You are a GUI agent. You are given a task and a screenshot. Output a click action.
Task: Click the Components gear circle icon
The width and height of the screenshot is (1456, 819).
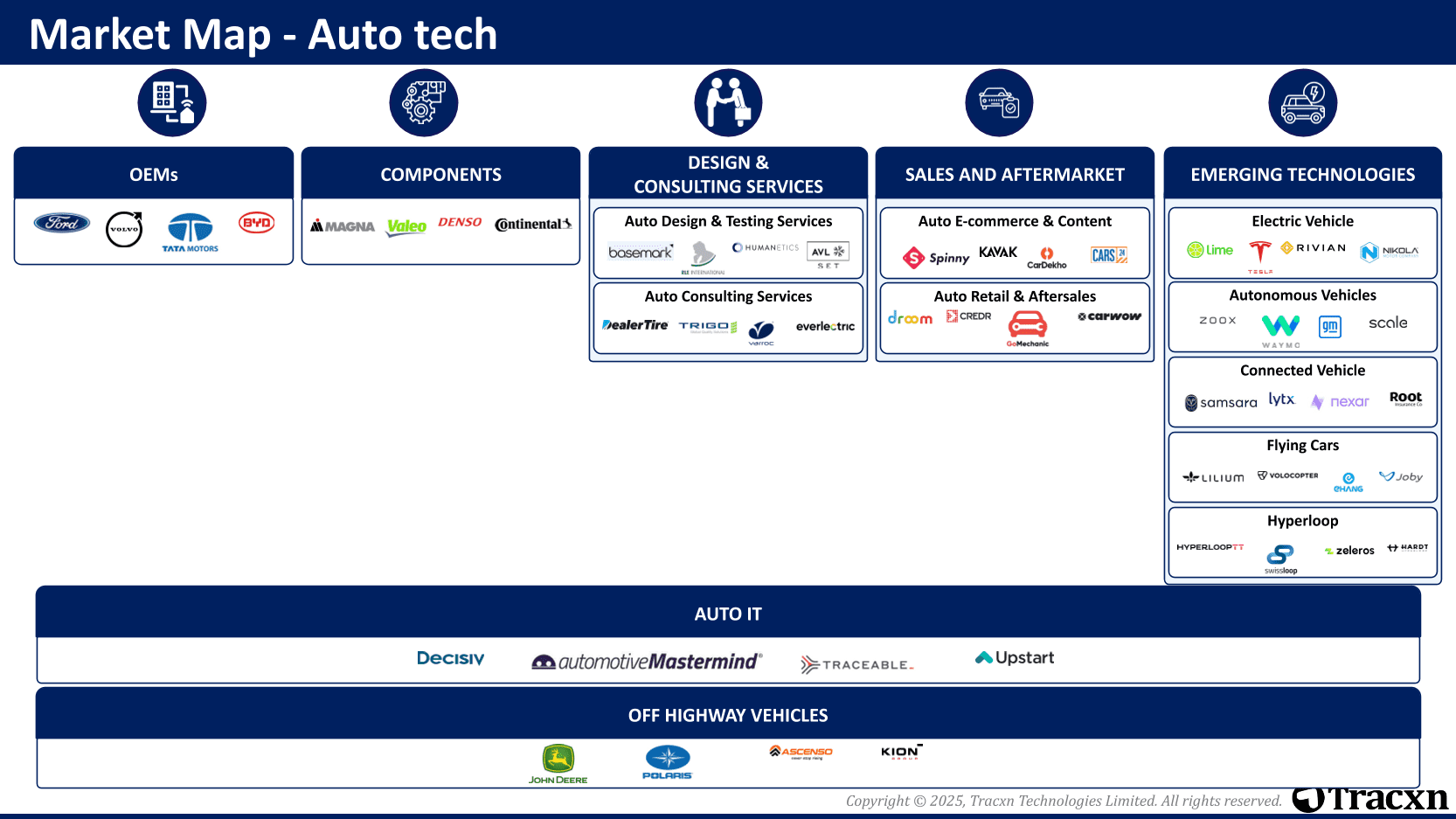pos(424,103)
